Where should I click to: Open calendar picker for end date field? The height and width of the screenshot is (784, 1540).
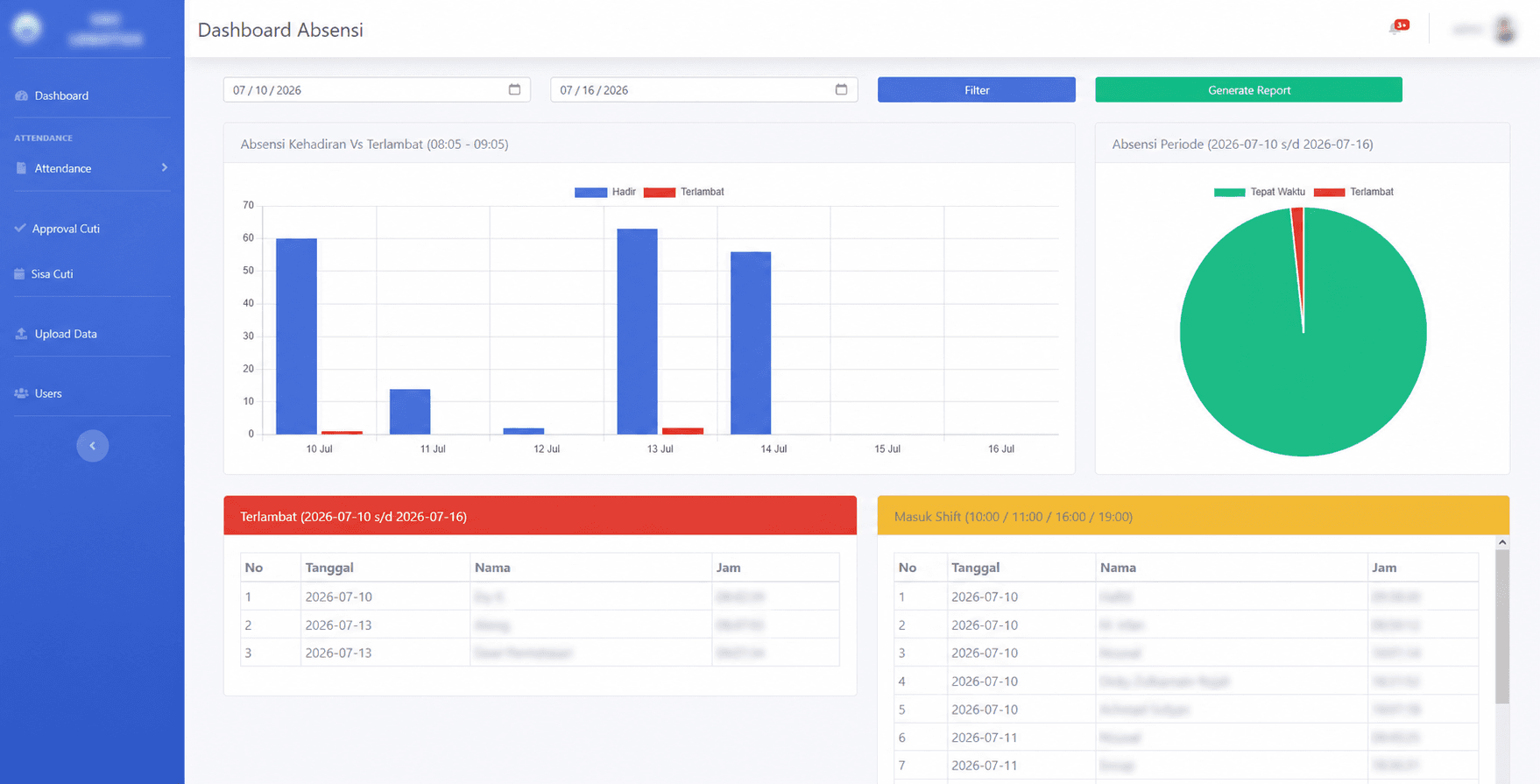(x=841, y=89)
